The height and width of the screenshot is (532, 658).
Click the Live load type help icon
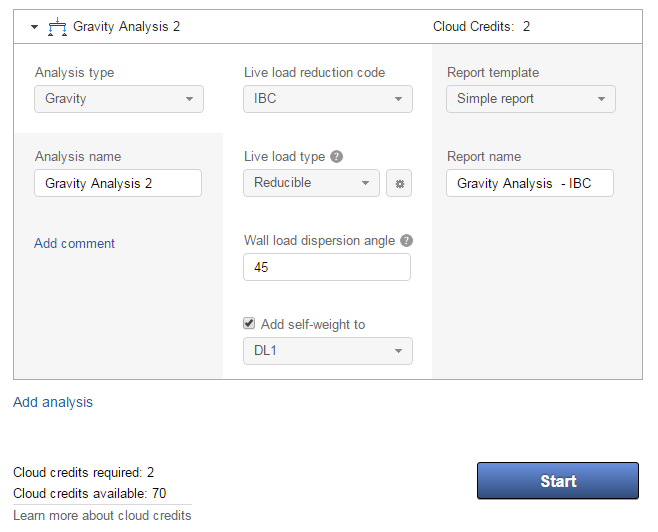[337, 157]
